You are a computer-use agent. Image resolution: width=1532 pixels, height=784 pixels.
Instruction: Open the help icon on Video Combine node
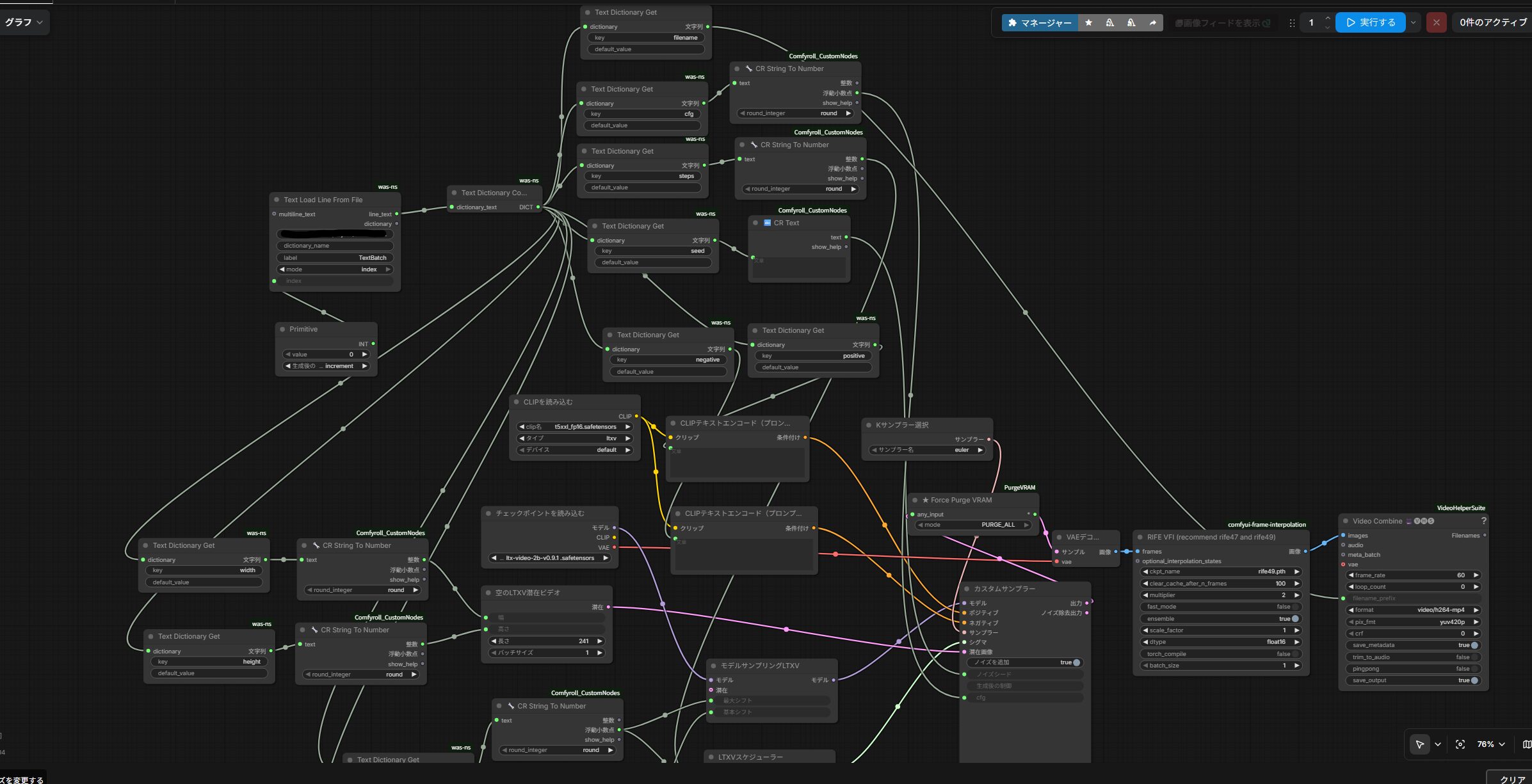(x=1483, y=521)
